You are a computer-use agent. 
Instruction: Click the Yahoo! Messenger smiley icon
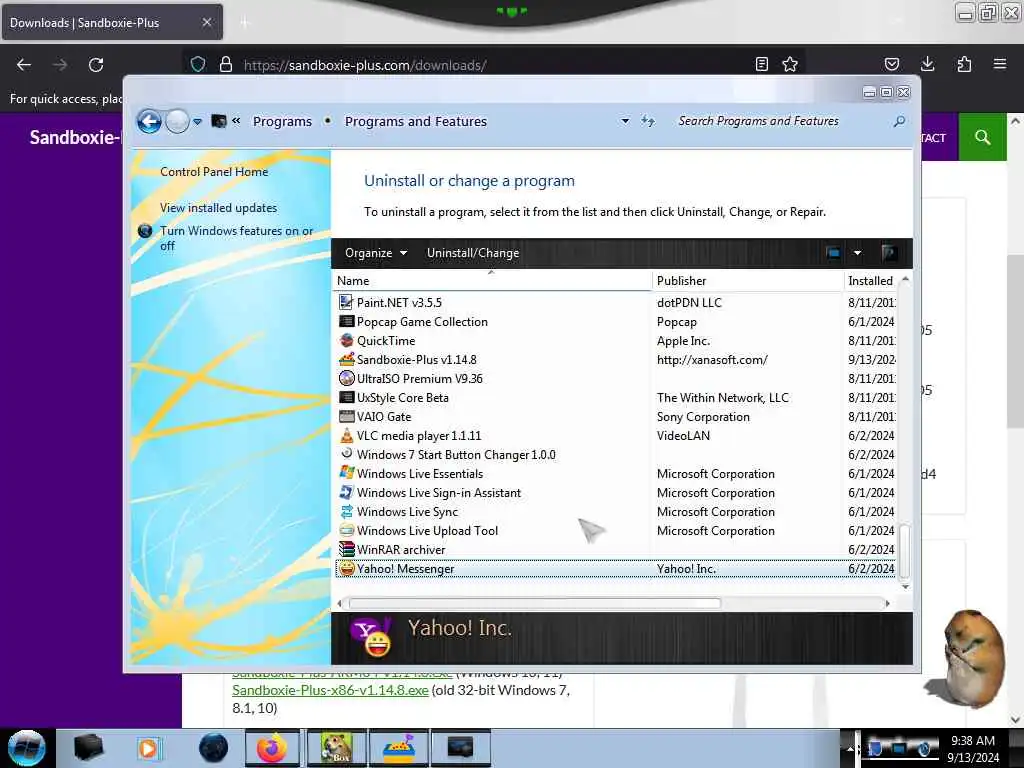tap(346, 568)
